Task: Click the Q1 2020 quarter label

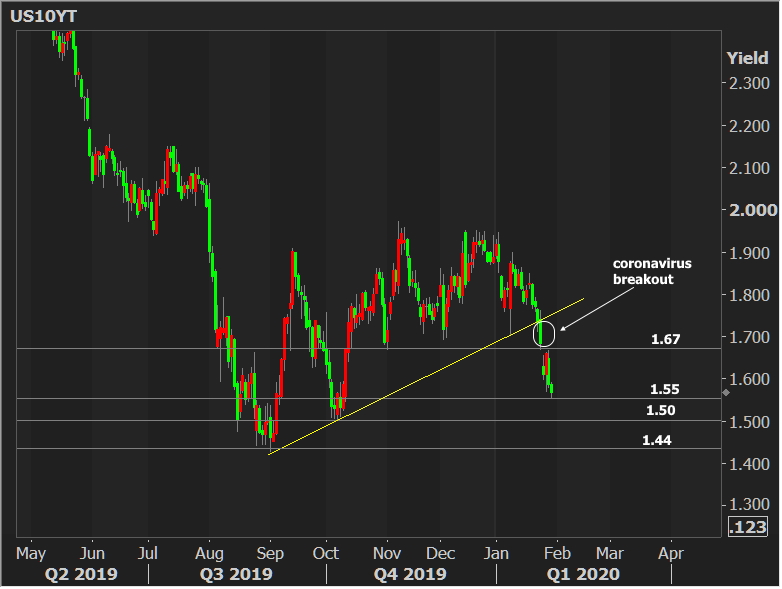Action: tap(580, 574)
